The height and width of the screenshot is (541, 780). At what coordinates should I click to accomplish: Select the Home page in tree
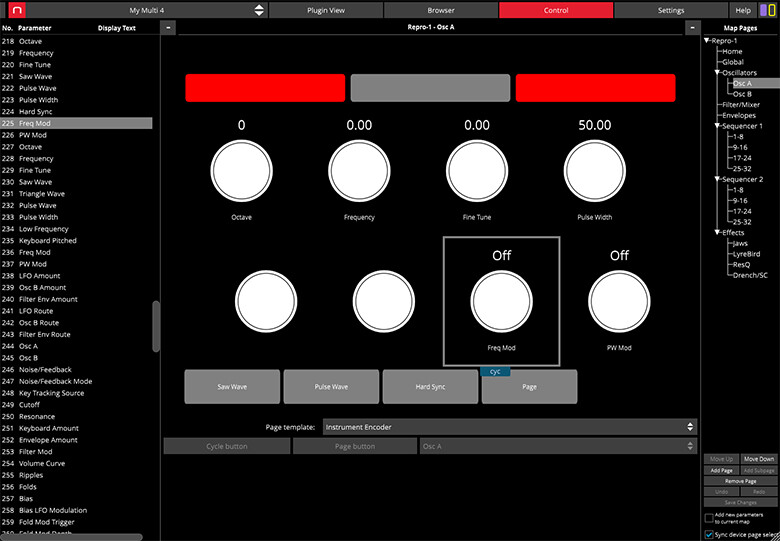click(732, 51)
